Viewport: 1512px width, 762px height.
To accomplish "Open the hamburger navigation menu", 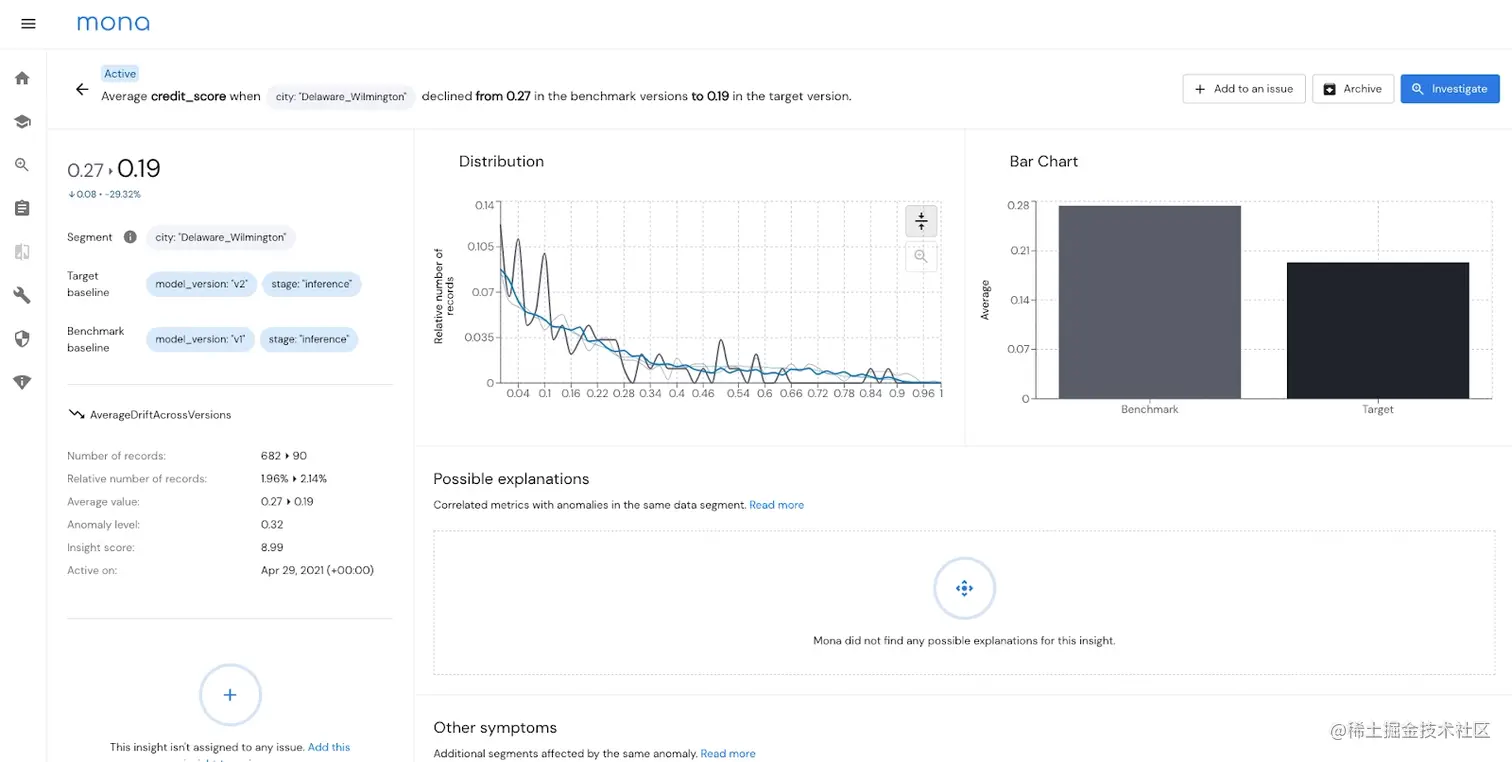I will point(28,24).
